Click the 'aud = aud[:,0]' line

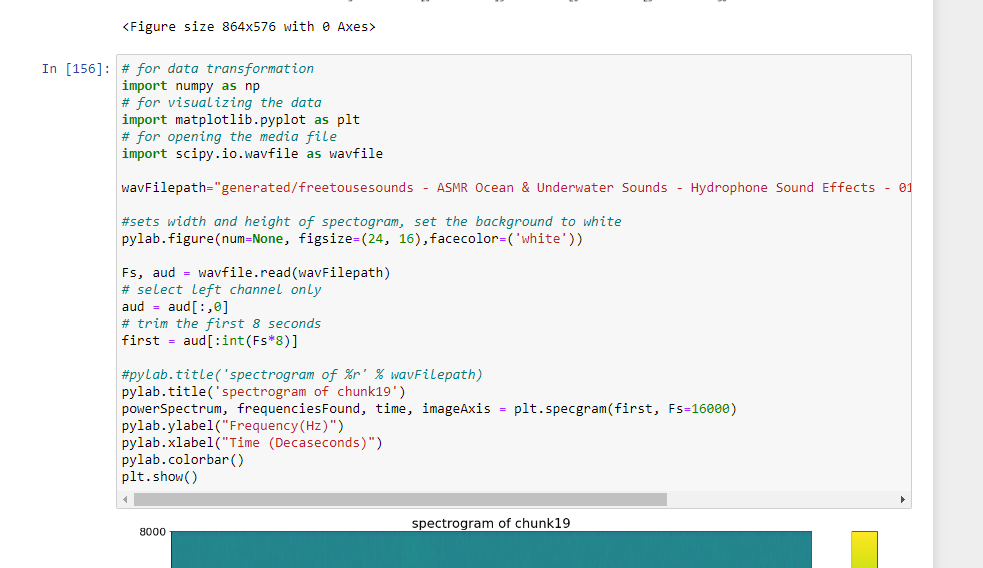click(176, 307)
